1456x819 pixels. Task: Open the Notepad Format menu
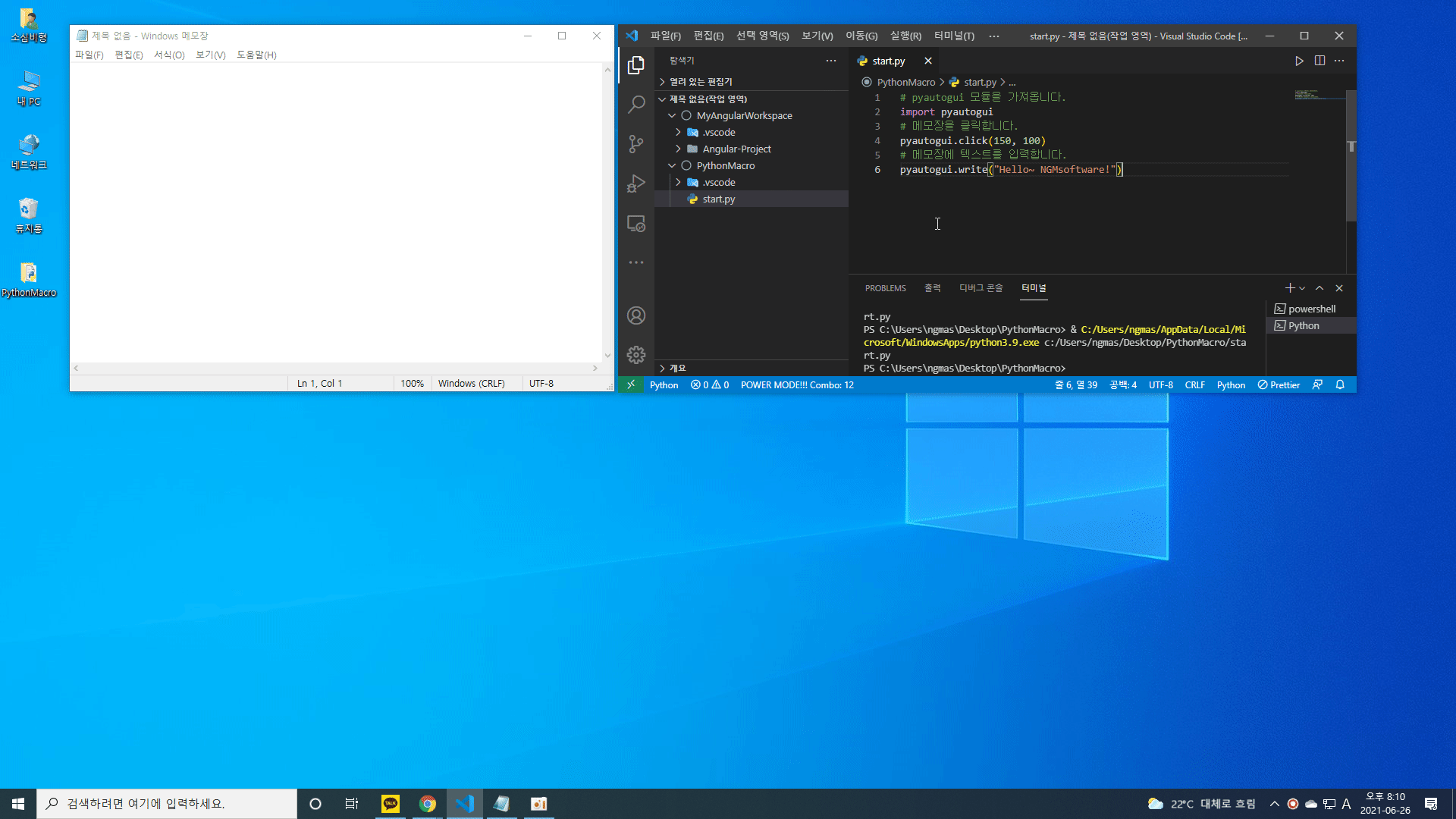169,55
